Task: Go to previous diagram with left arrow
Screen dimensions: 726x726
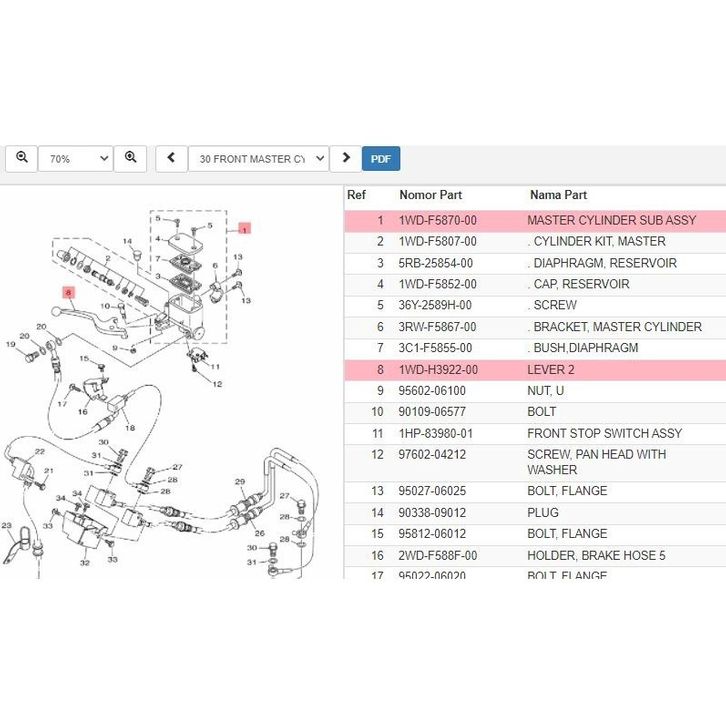Action: [171, 158]
